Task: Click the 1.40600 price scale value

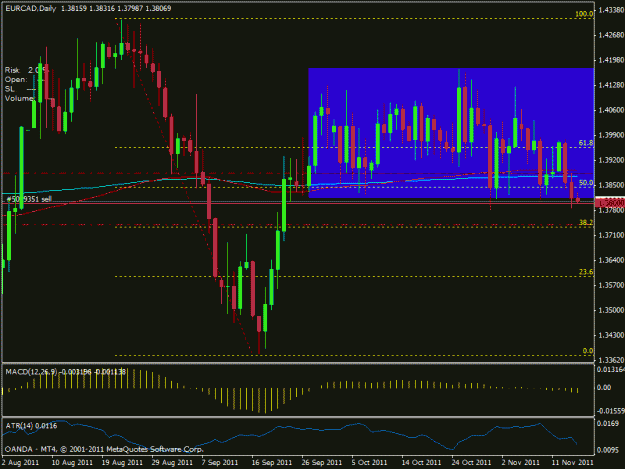Action: pos(611,110)
